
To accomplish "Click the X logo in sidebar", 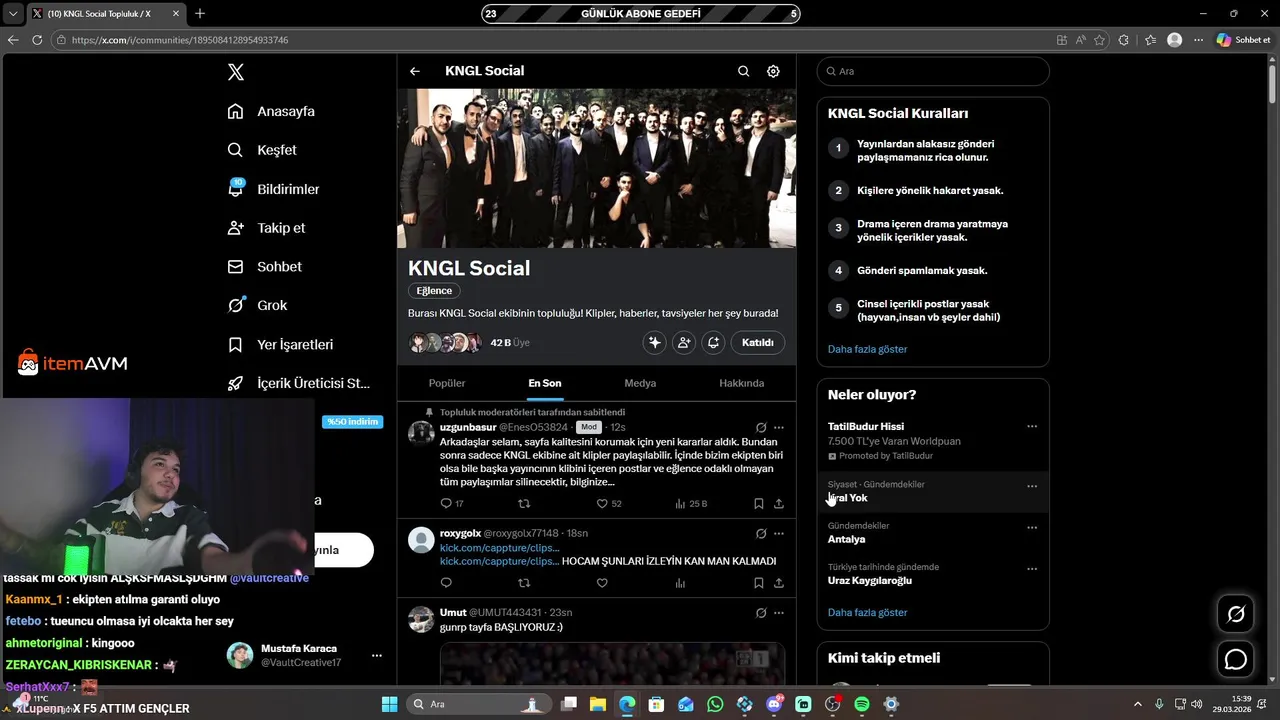I will (236, 72).
